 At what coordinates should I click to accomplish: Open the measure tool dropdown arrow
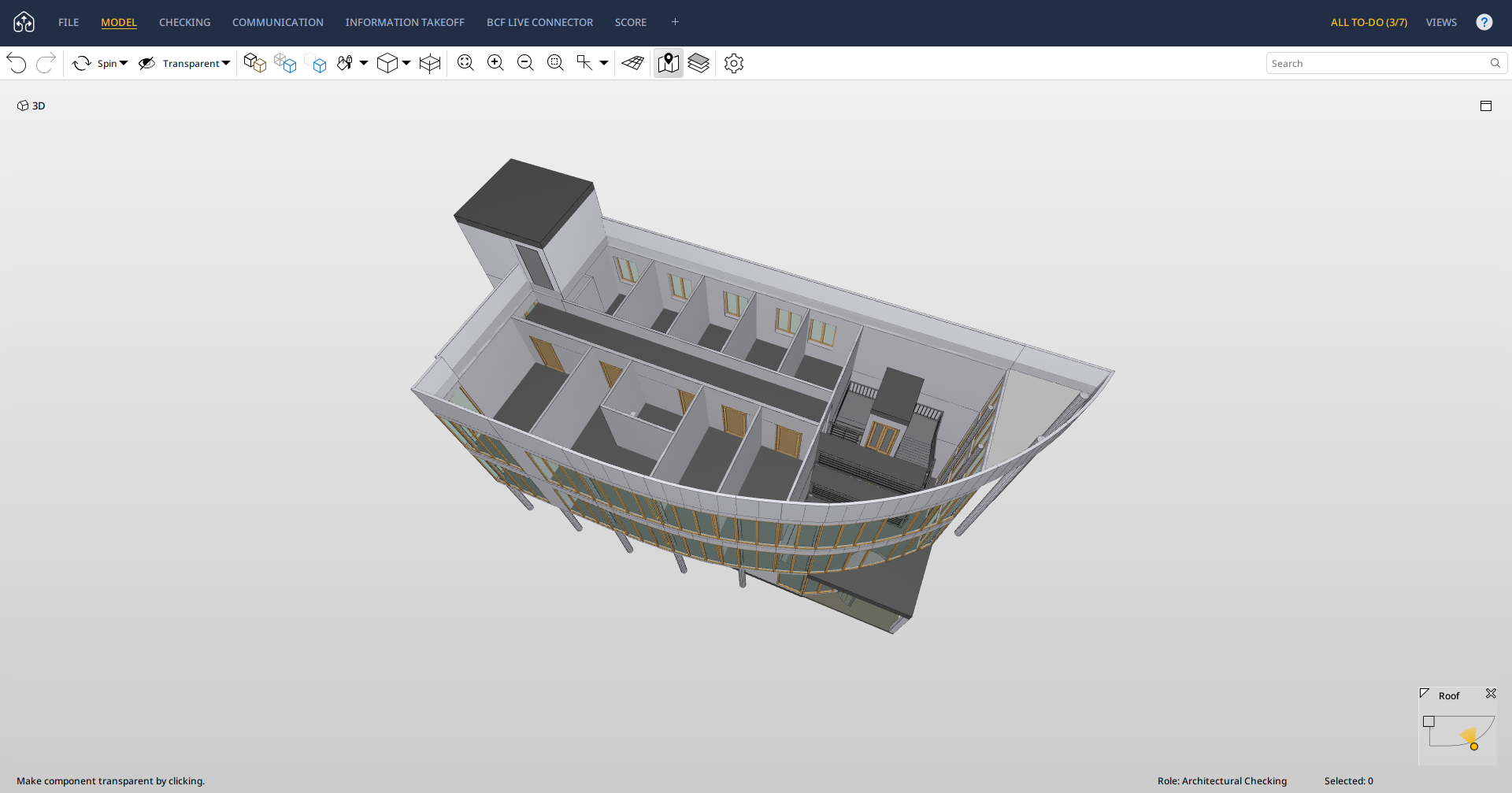point(604,63)
